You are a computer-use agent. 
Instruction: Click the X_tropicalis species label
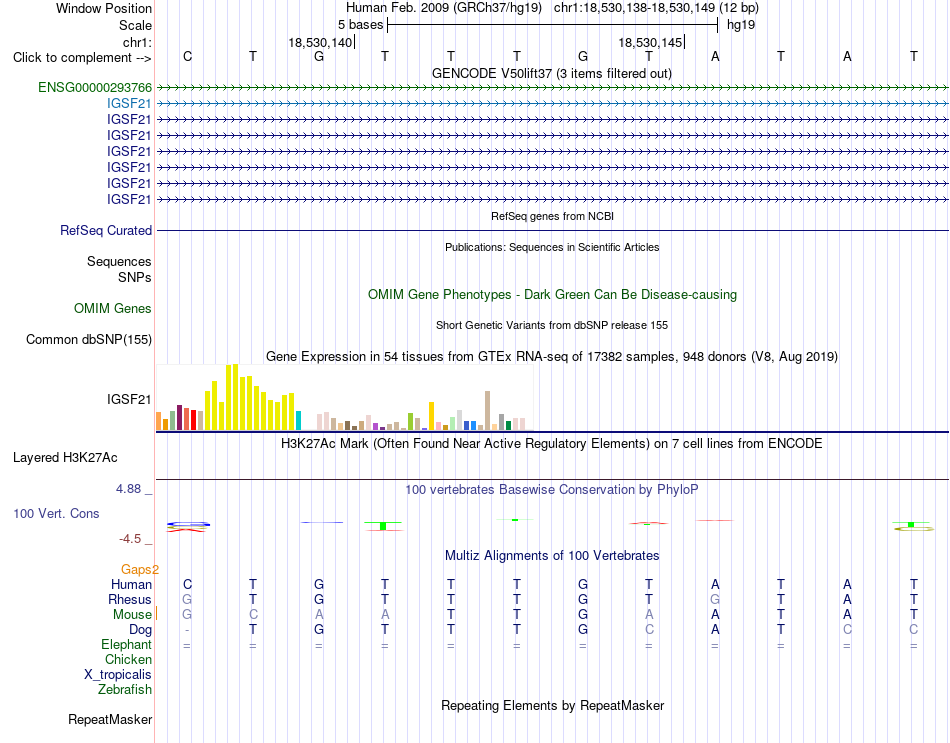118,675
